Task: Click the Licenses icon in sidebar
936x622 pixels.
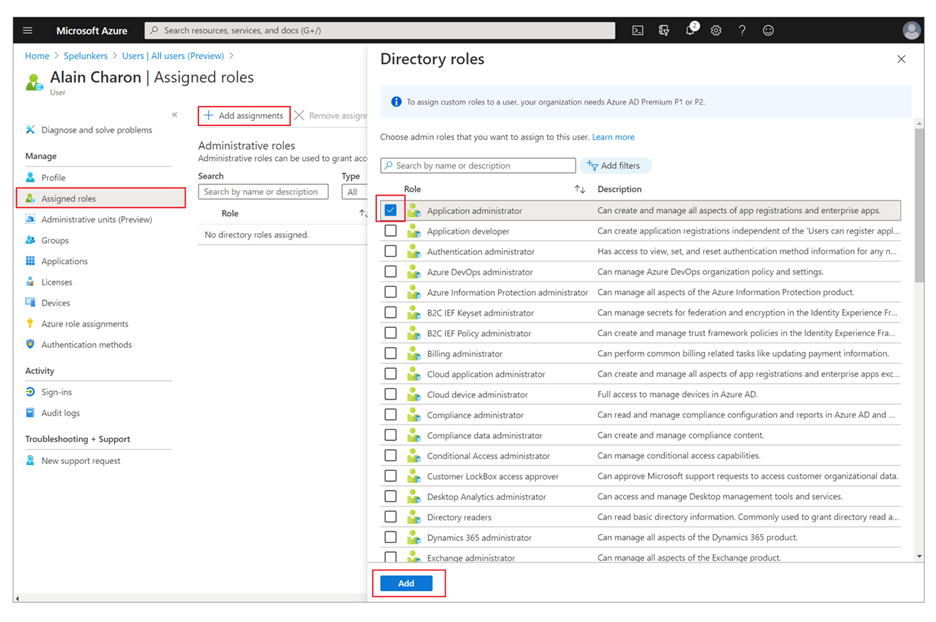Action: tap(30, 282)
